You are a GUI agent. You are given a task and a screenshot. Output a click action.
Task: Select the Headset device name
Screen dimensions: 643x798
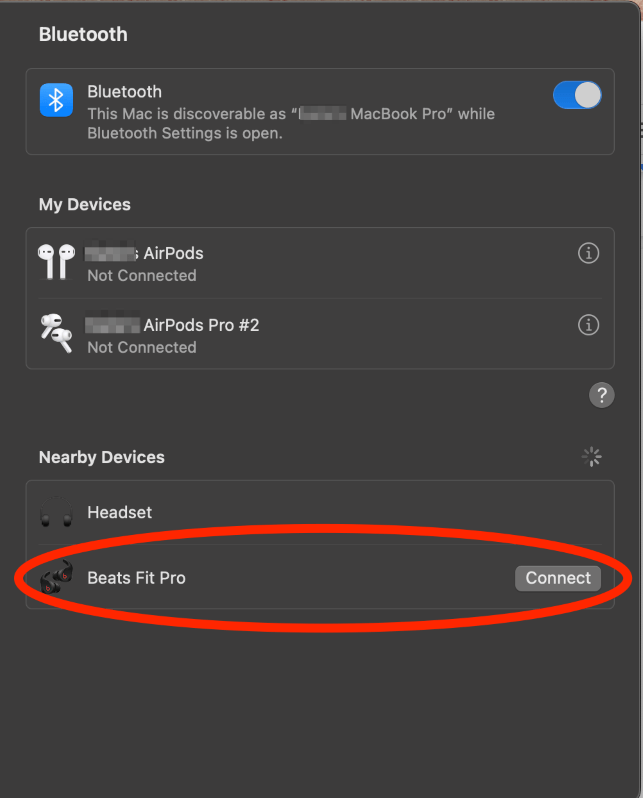[120, 512]
